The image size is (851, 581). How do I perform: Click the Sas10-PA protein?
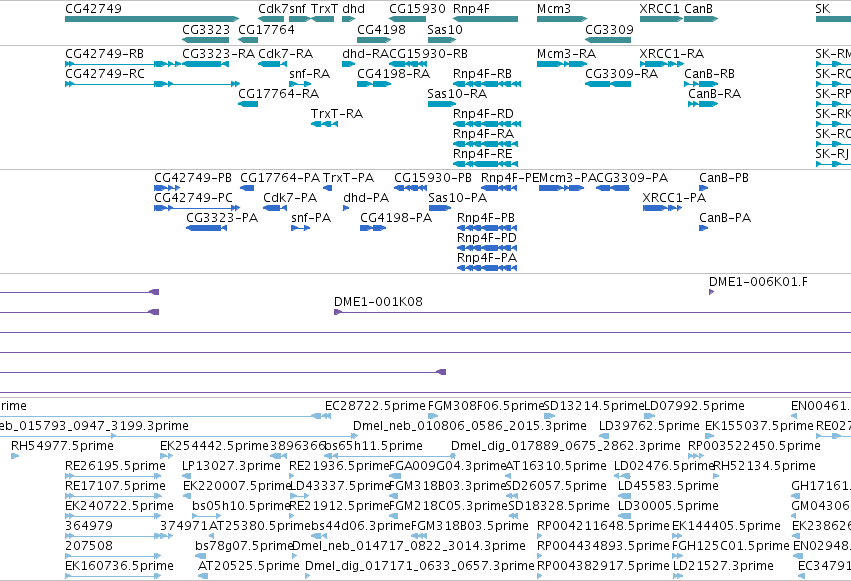click(x=440, y=208)
